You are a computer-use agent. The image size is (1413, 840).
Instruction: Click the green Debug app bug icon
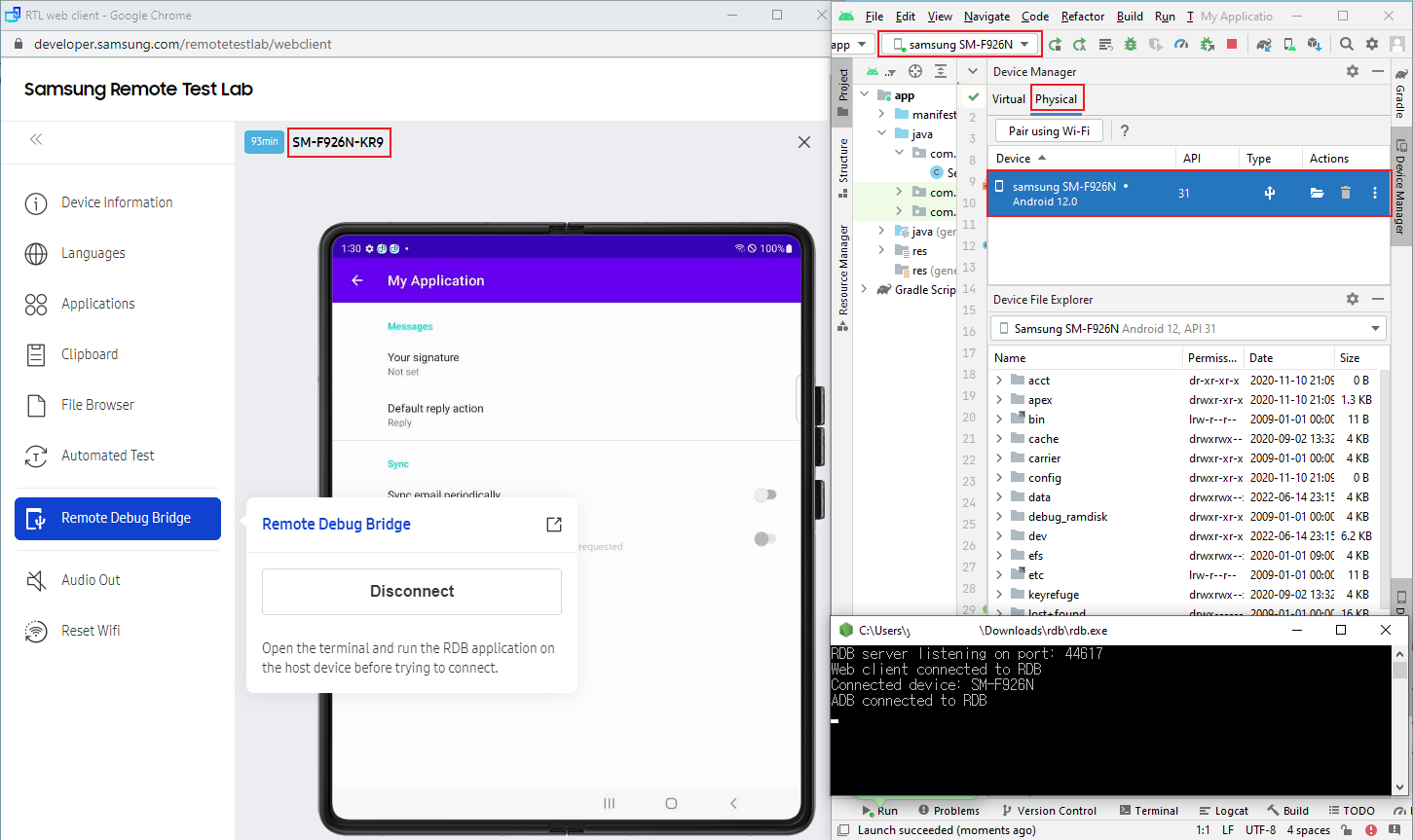coord(1131,44)
